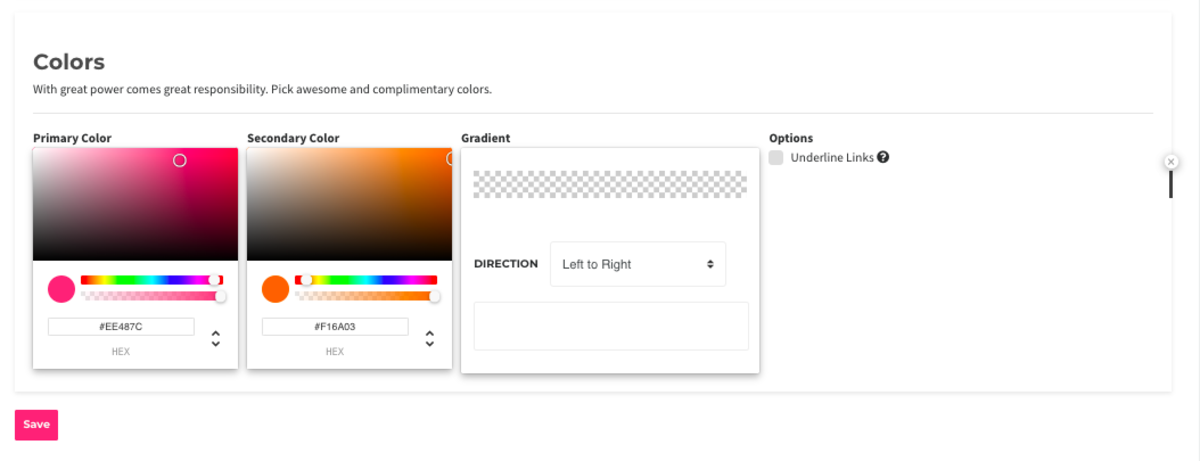Image resolution: width=1200 pixels, height=461 pixels.
Task: Click the Primary Color saturation picker area
Action: tap(135, 204)
